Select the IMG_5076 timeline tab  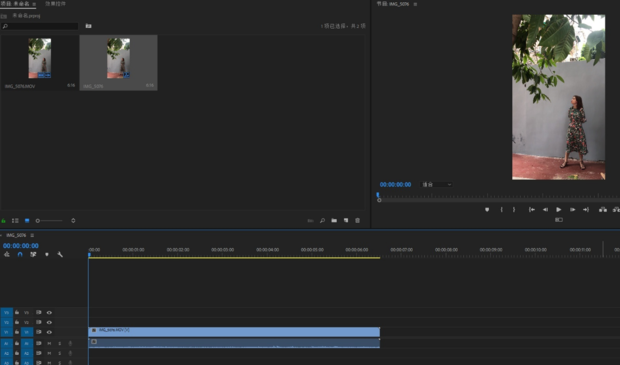[16, 235]
